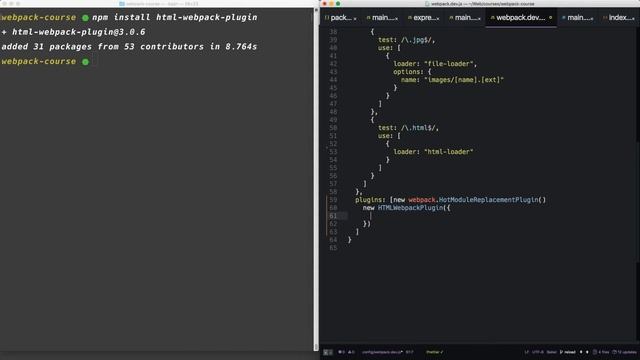The height and width of the screenshot is (360, 640).
Task: Click line number 59 in the gutter
Action: pos(333,200)
